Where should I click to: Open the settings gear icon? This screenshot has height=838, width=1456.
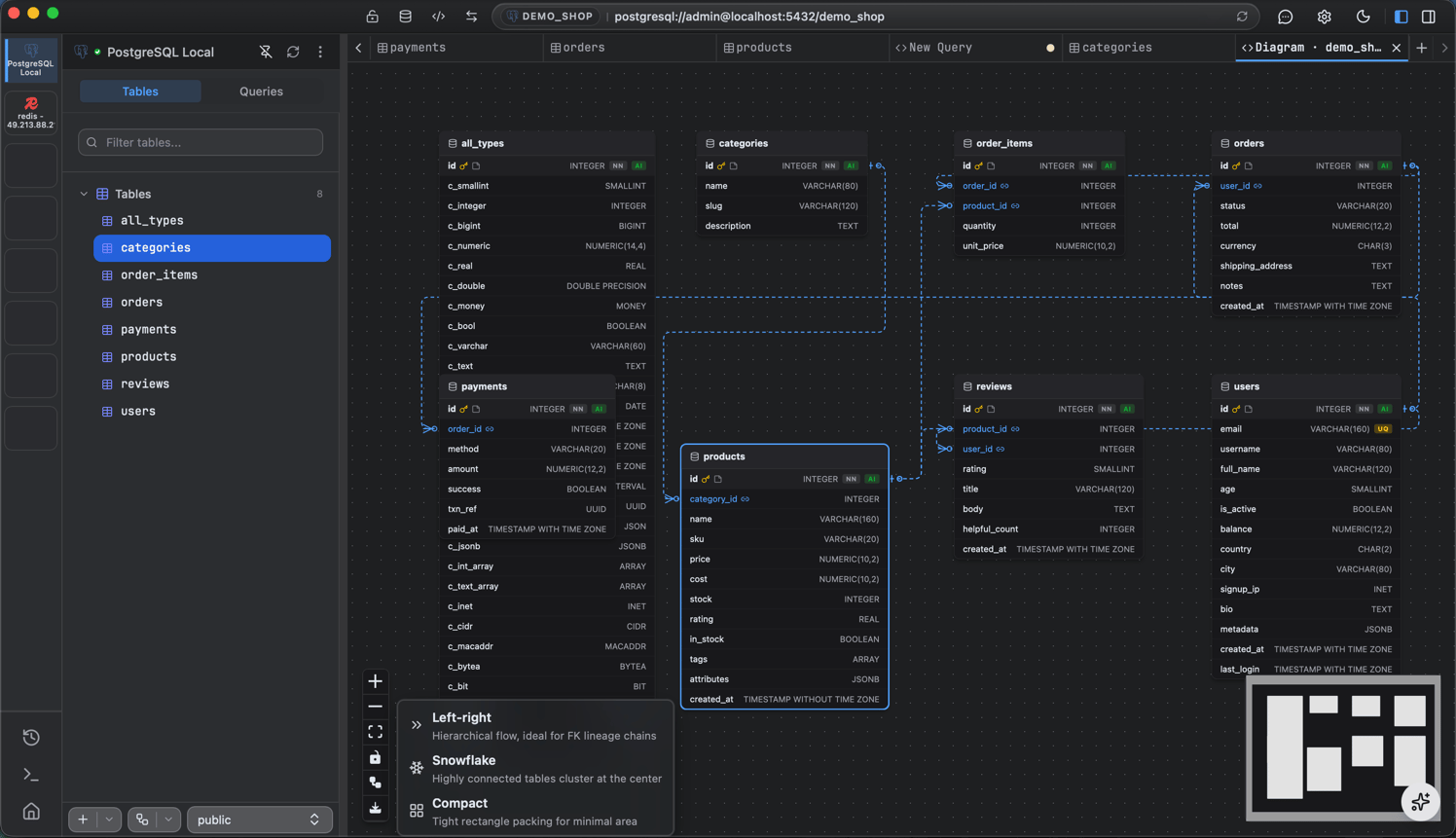(x=1324, y=17)
